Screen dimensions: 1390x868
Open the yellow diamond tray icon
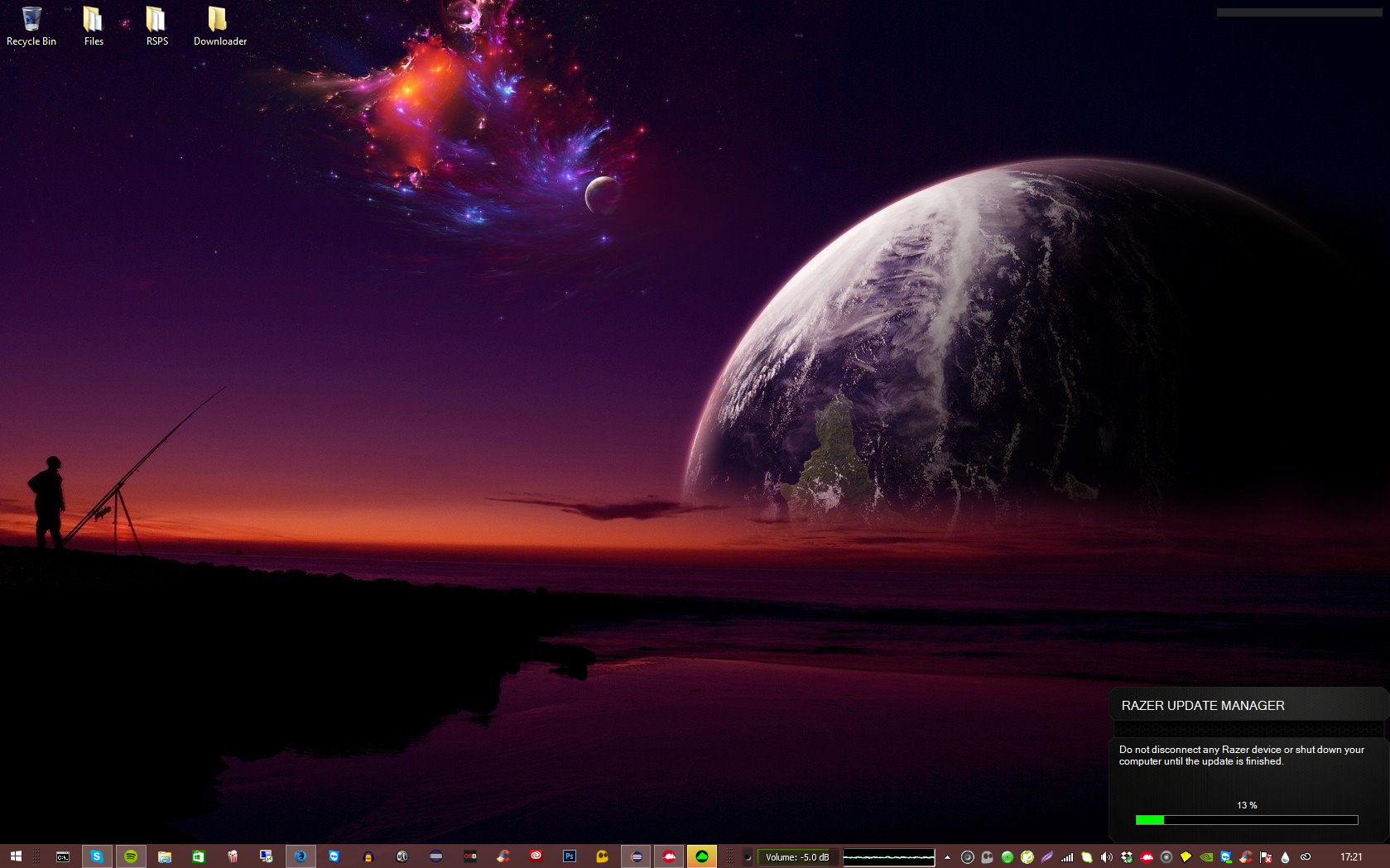[x=1186, y=857]
